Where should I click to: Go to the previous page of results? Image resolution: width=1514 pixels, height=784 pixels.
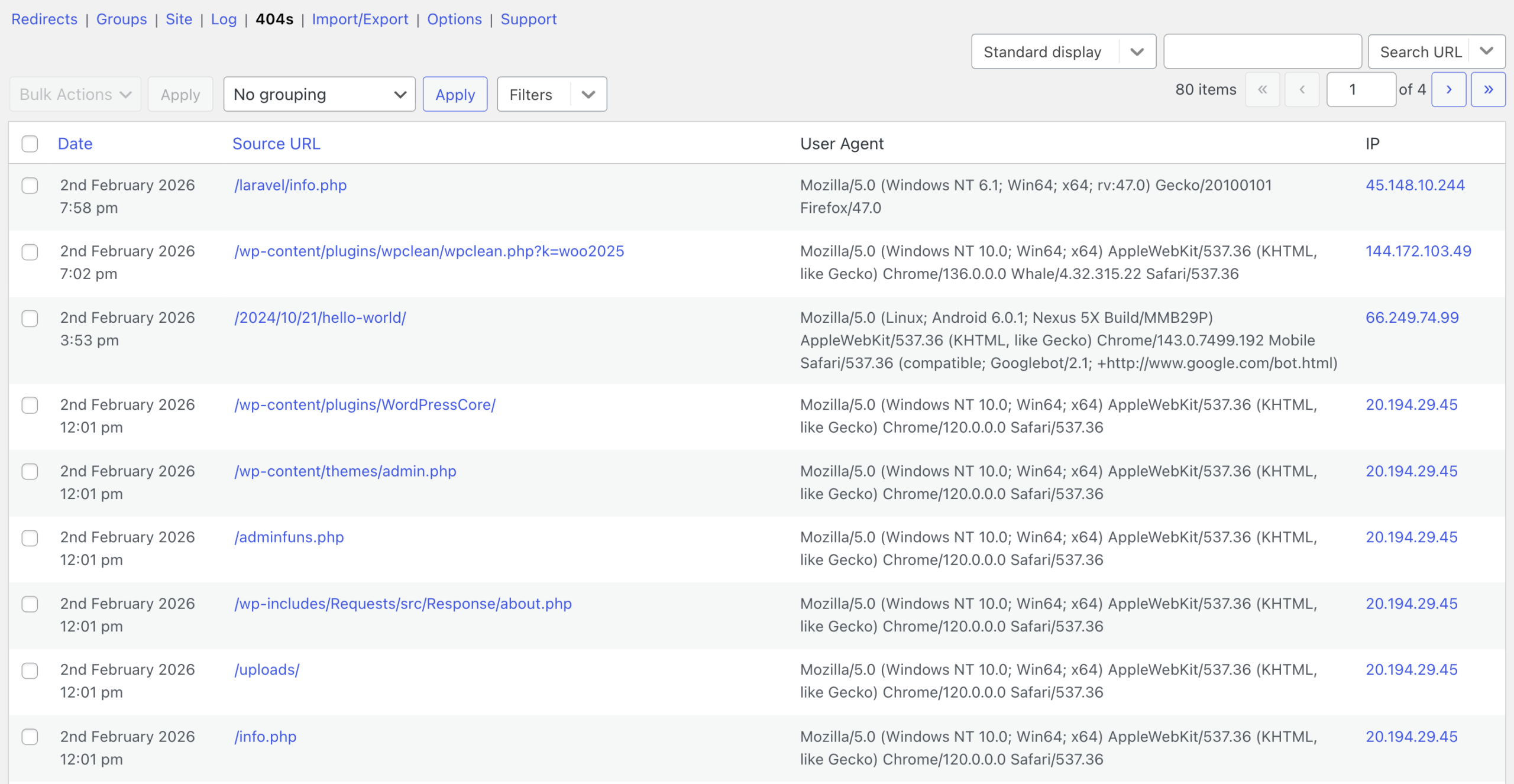1302,90
